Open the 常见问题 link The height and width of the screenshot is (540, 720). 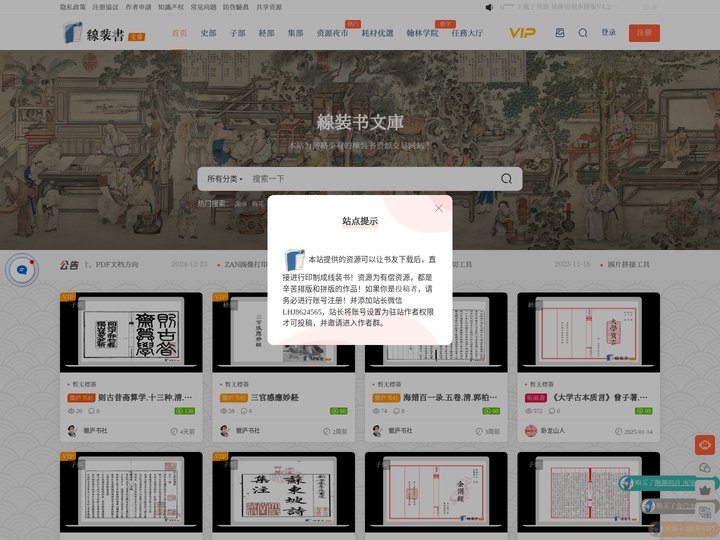click(x=203, y=7)
